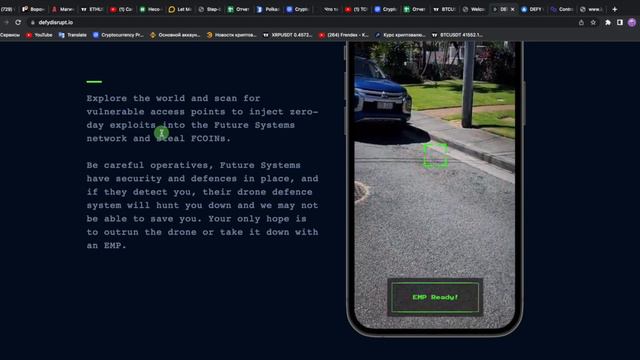The image size is (640, 360).
Task: Switch to the Welco tab
Action: [473, 9]
